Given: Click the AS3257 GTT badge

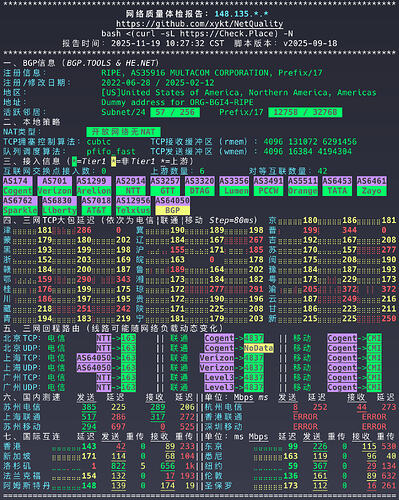Looking at the screenshot, I should pyautogui.click(x=165, y=186).
